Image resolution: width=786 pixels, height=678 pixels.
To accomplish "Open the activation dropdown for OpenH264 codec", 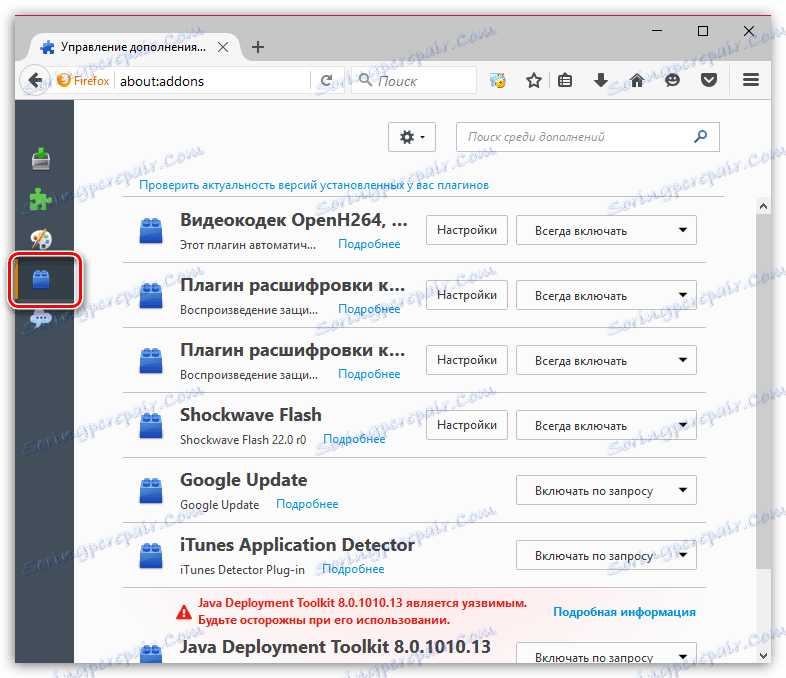I will [606, 230].
